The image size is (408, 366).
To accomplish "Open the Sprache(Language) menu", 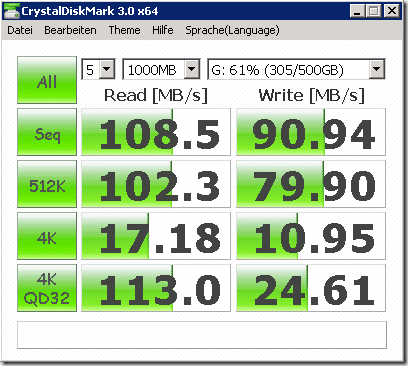I will coord(232,30).
